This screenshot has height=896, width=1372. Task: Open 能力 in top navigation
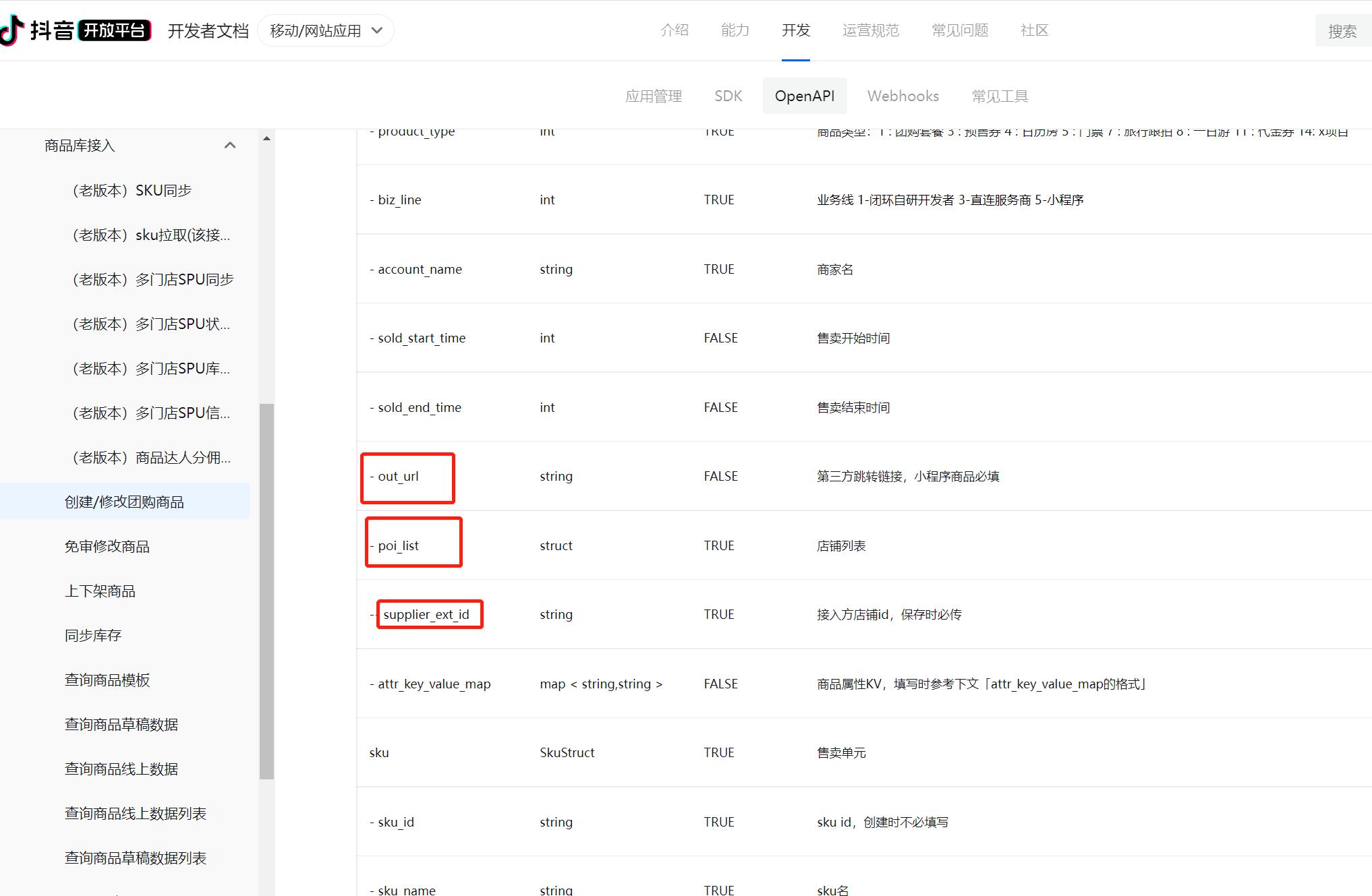[x=735, y=30]
